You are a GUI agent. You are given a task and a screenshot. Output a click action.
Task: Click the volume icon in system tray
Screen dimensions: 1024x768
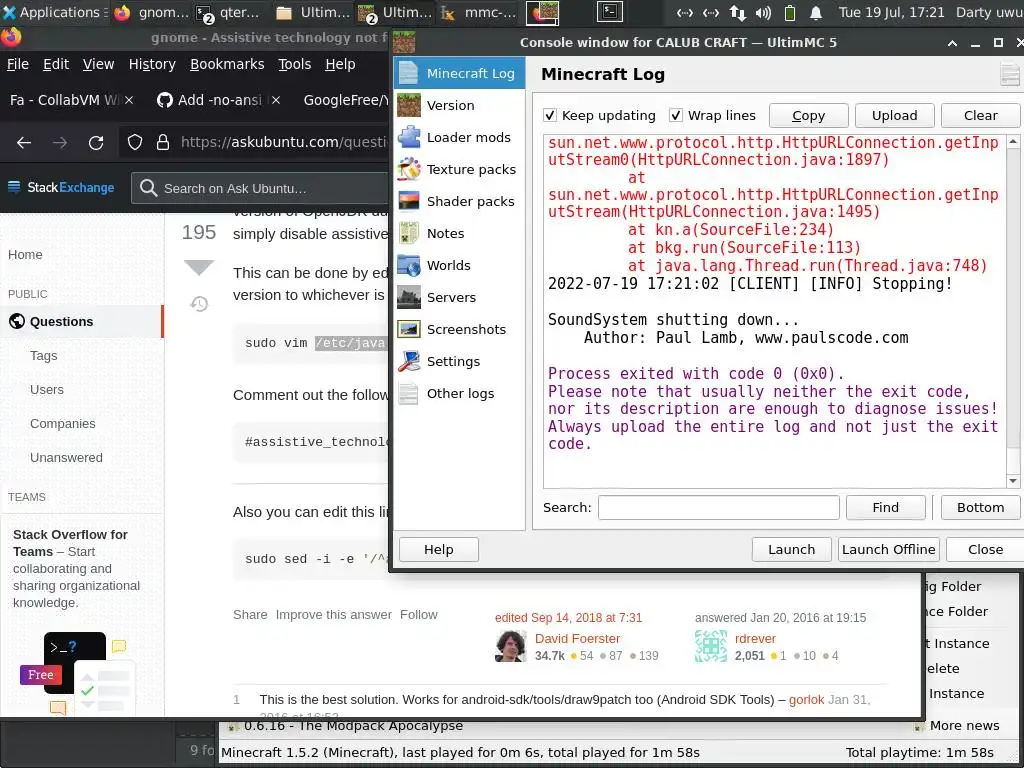(763, 12)
